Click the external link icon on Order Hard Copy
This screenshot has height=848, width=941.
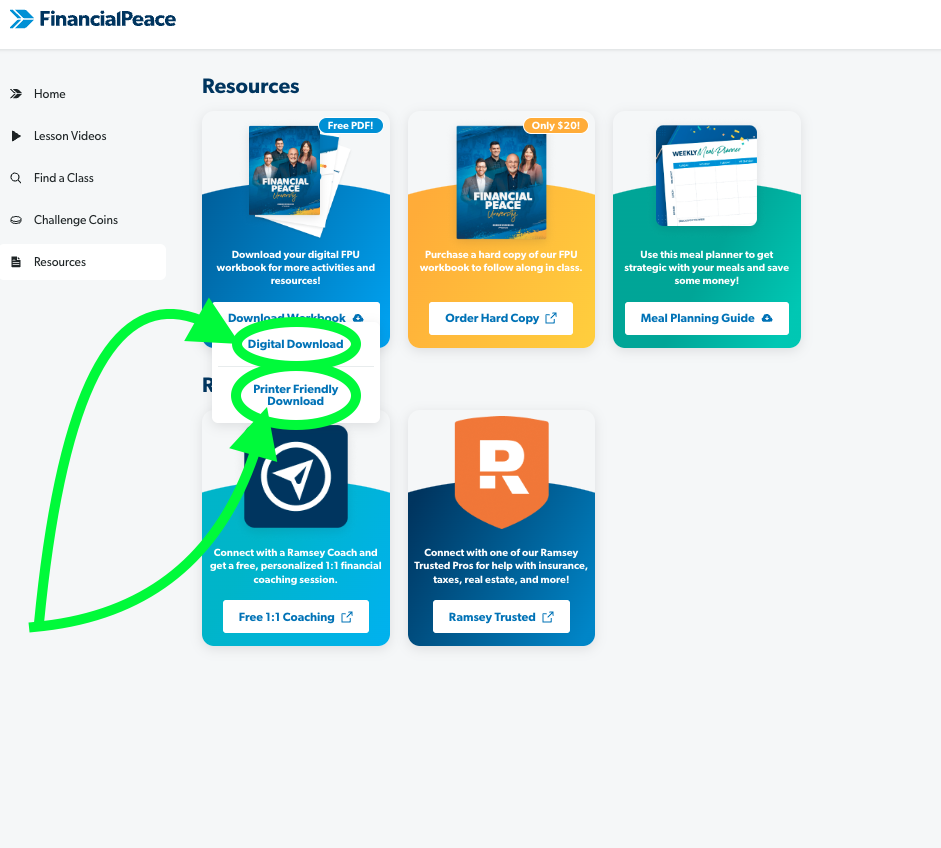(x=551, y=318)
